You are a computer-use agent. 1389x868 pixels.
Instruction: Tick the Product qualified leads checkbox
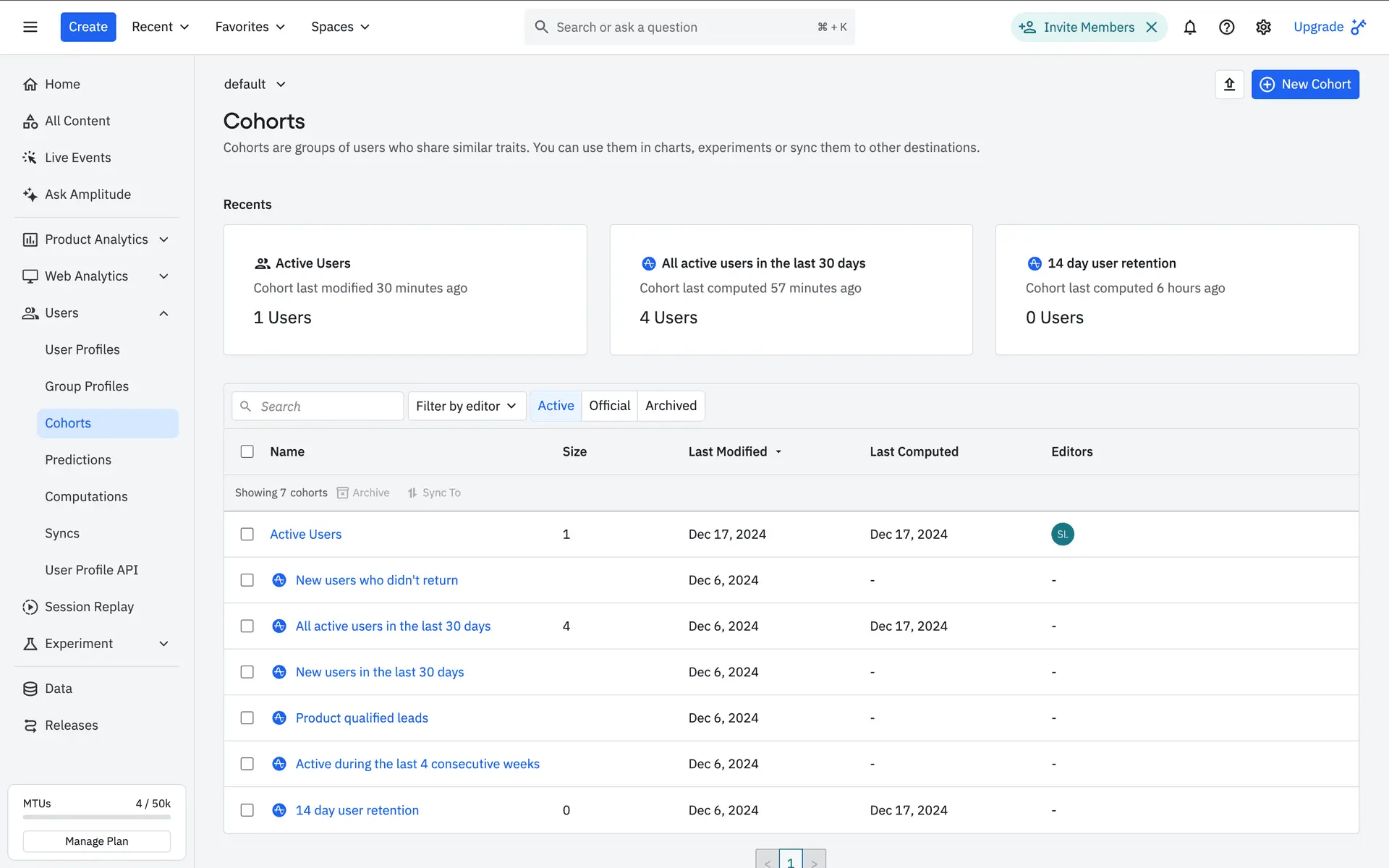click(x=247, y=718)
